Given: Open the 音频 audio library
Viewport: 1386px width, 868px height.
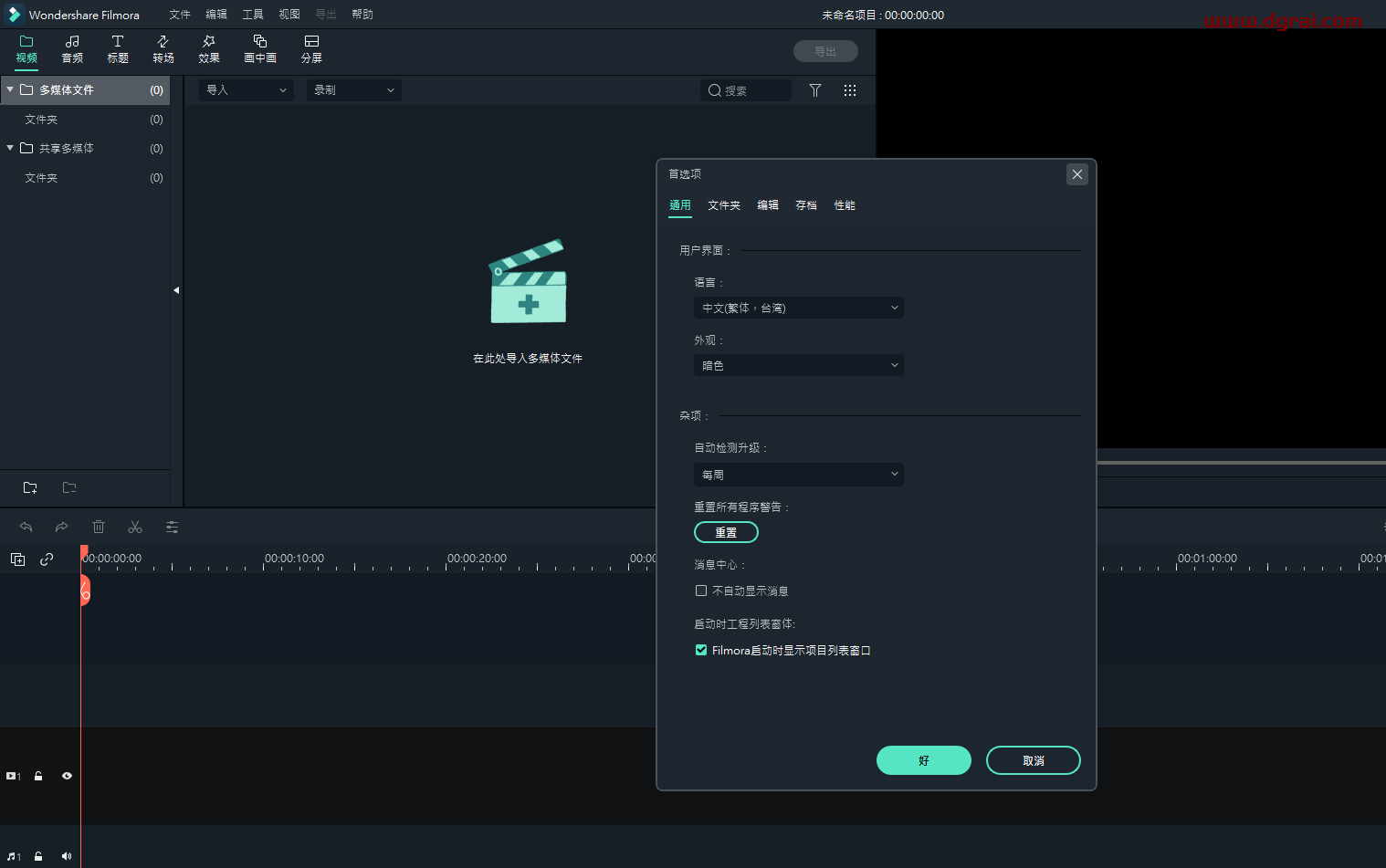Looking at the screenshot, I should [72, 49].
